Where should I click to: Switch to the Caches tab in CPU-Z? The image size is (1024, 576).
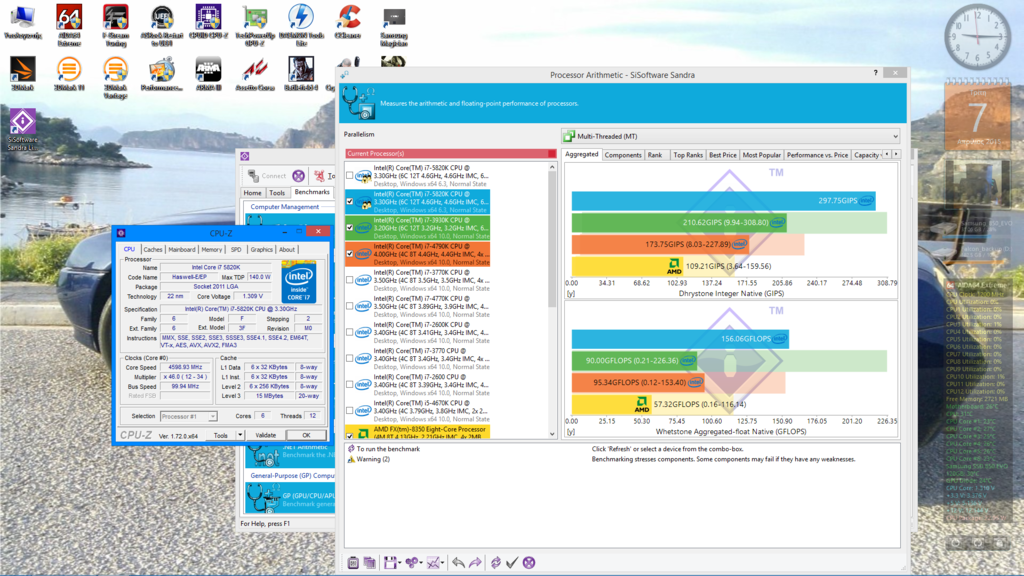pyautogui.click(x=153, y=249)
